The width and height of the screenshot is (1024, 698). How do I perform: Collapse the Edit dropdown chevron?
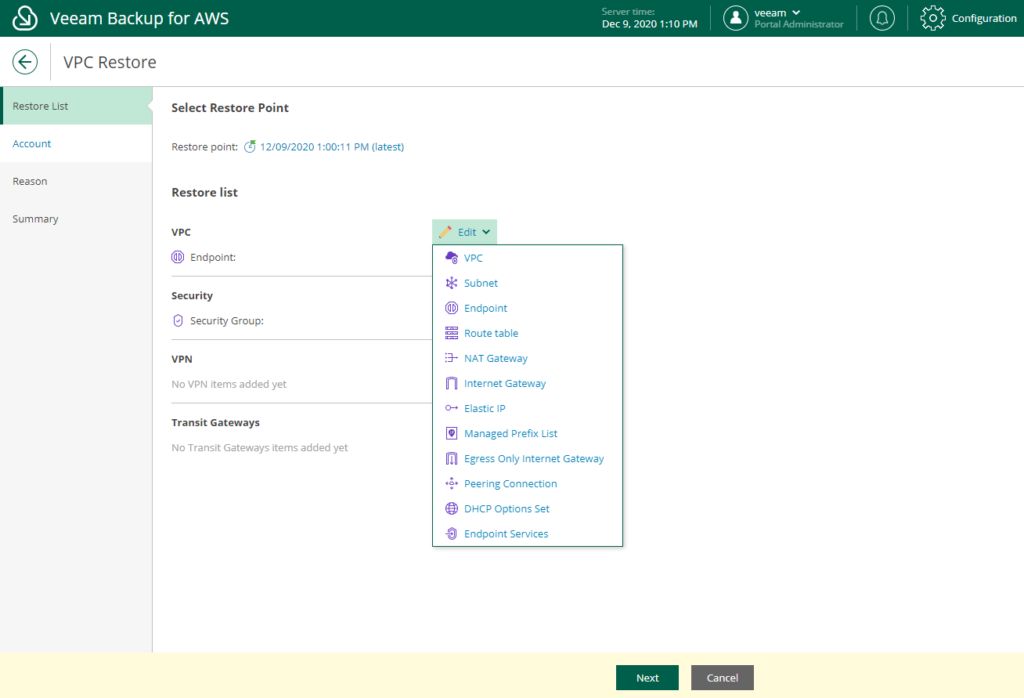pyautogui.click(x=486, y=232)
